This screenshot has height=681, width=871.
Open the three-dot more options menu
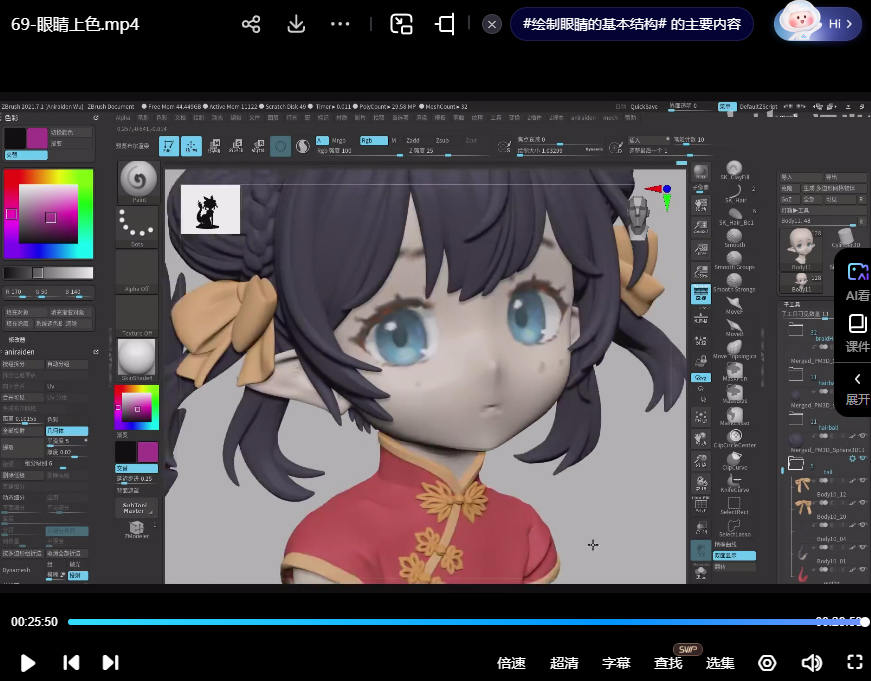(340, 24)
